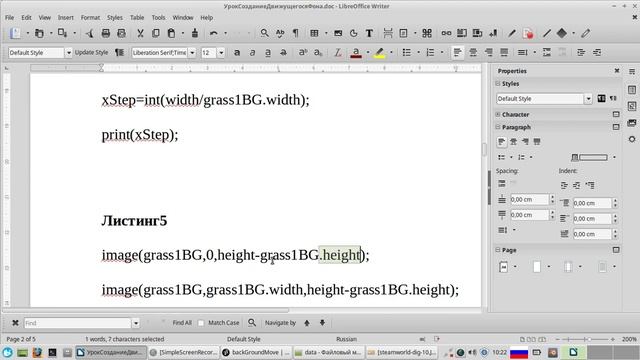Click the Paste clipboard icon
Screen dimensions: 640x360
171,33
